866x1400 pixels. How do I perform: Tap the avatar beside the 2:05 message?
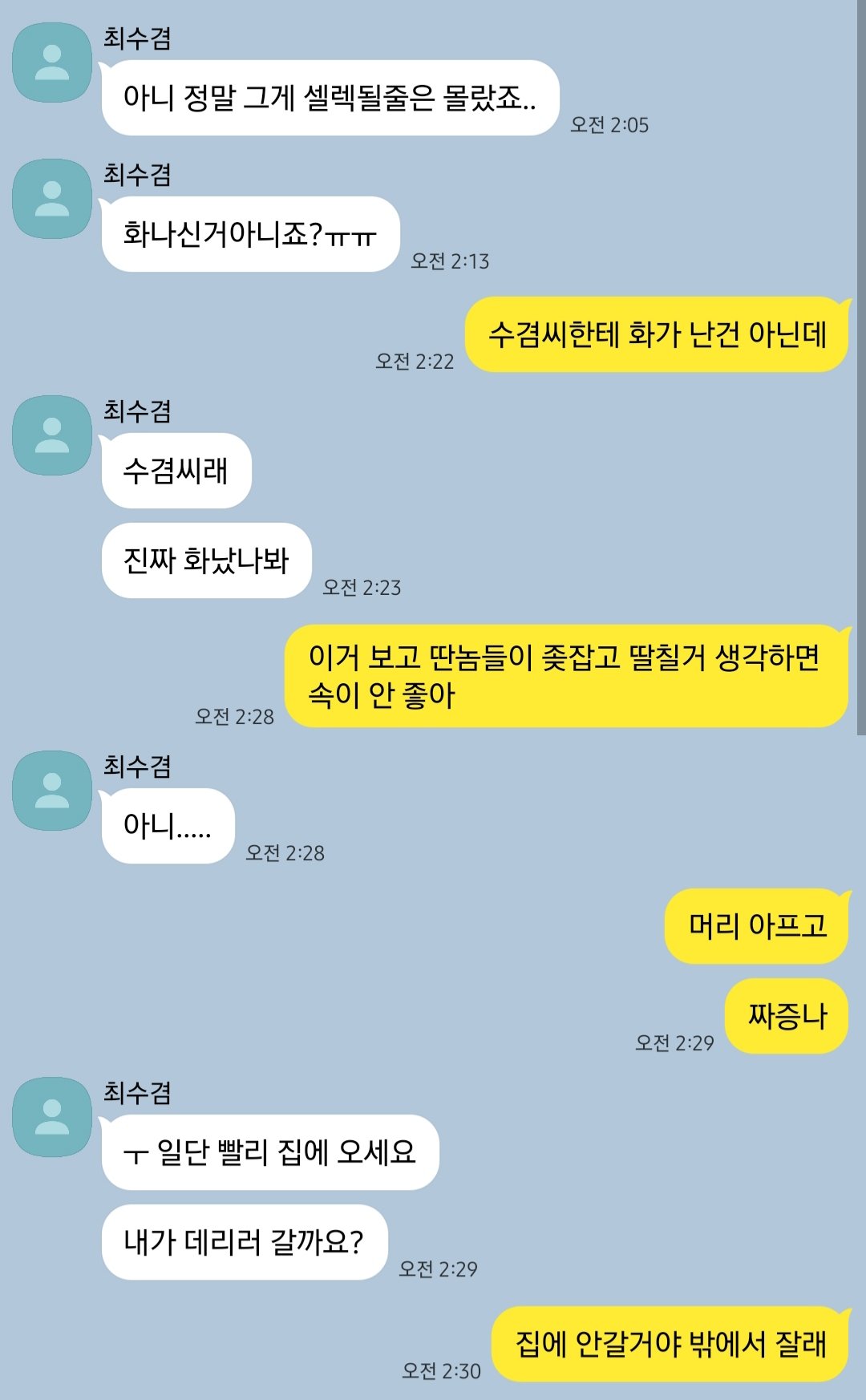tap(52, 63)
